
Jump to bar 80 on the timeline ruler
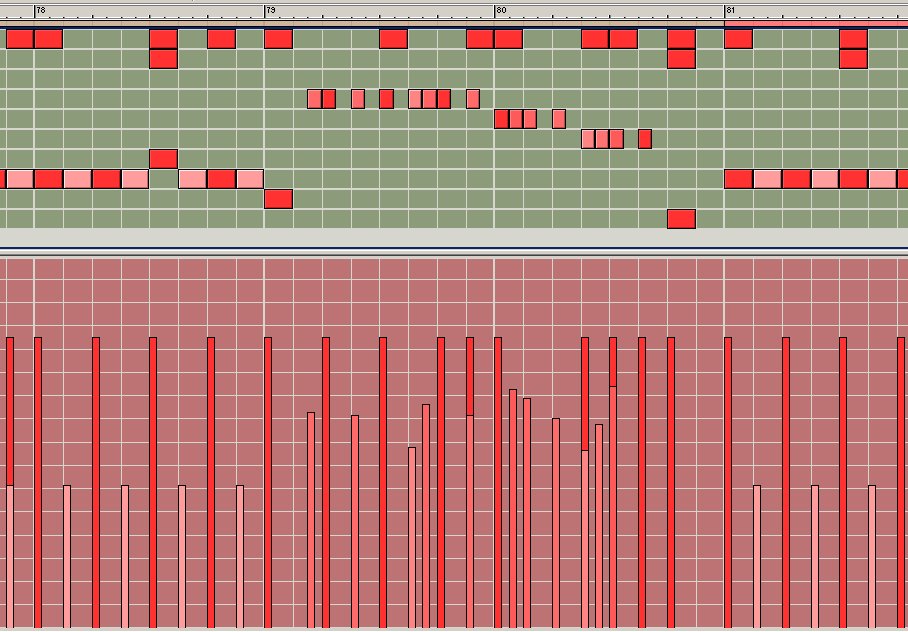coord(500,10)
